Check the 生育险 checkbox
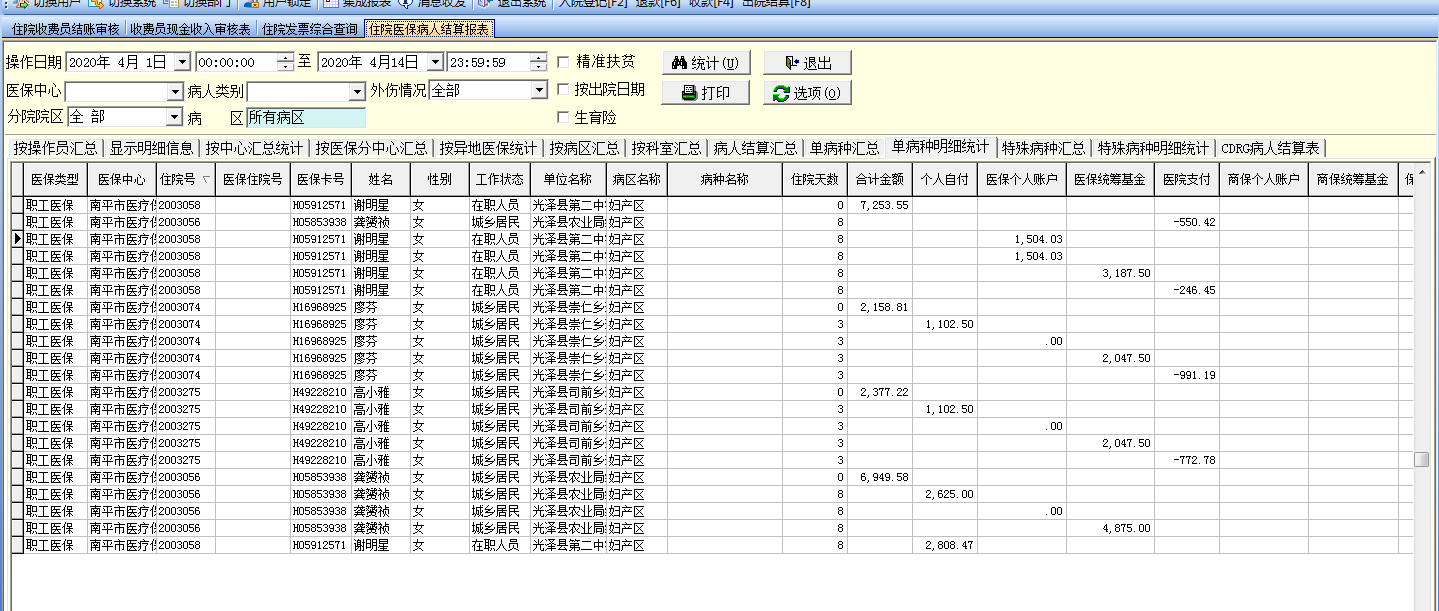 pyautogui.click(x=563, y=118)
